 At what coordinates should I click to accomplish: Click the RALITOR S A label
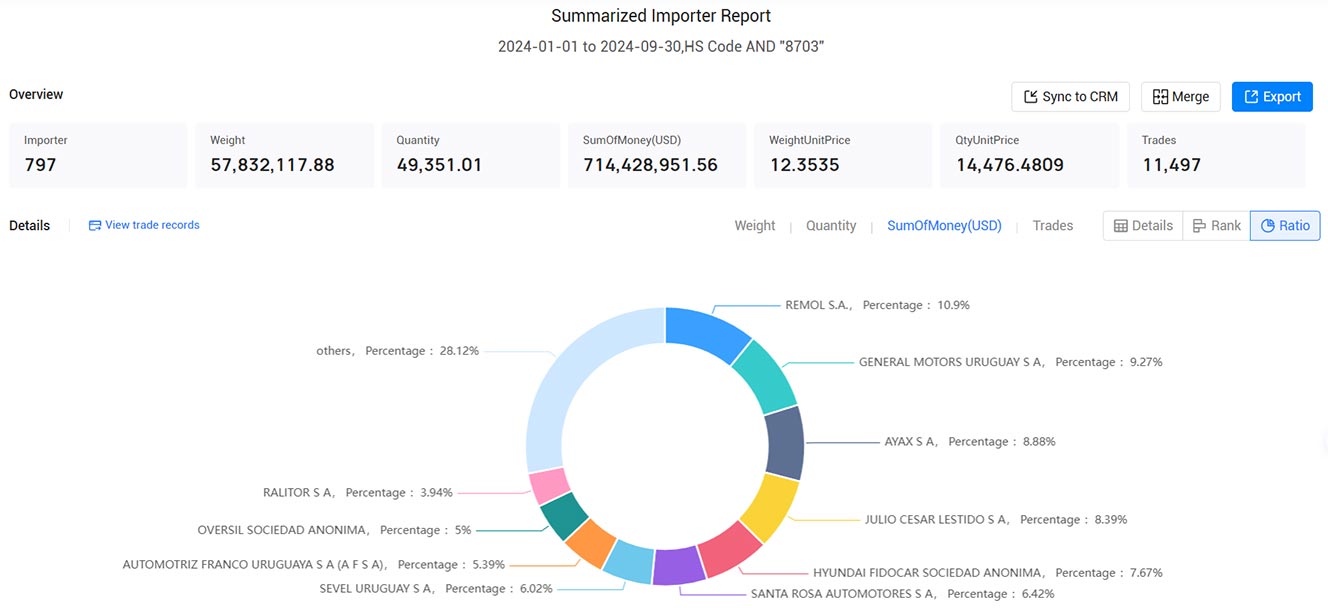pos(358,493)
